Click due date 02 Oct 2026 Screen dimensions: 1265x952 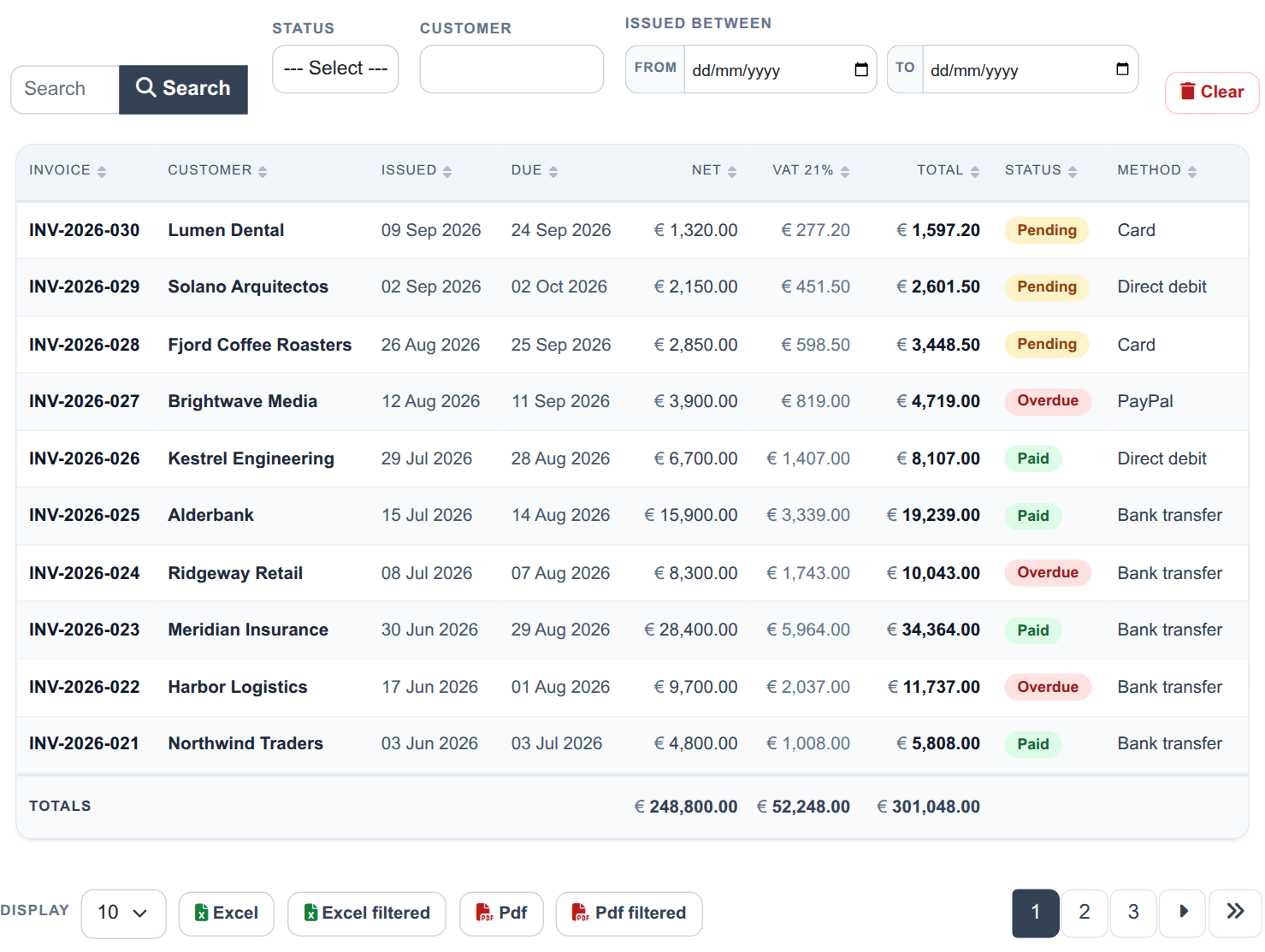coord(559,287)
